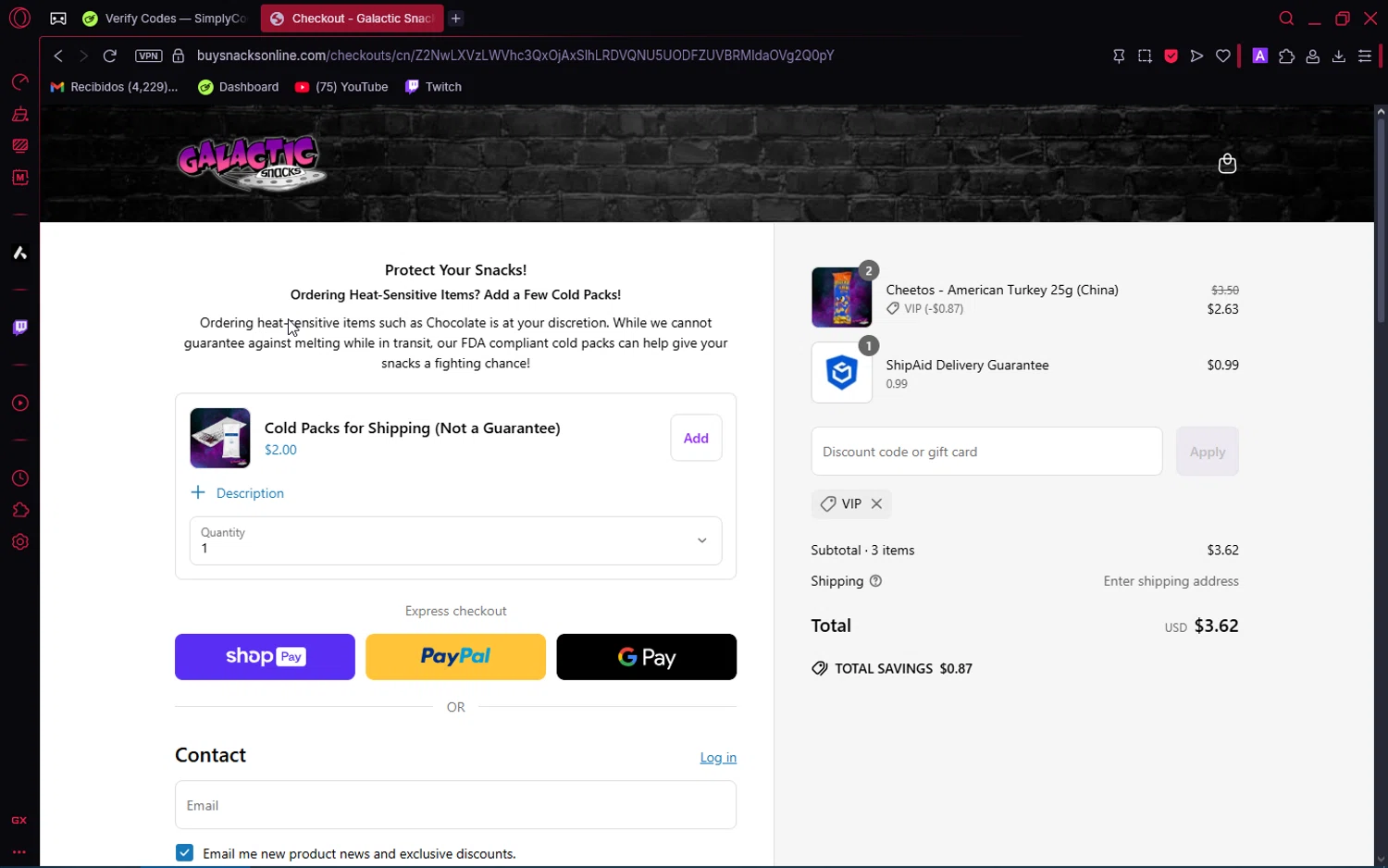Pay with Google Pay

646,657
